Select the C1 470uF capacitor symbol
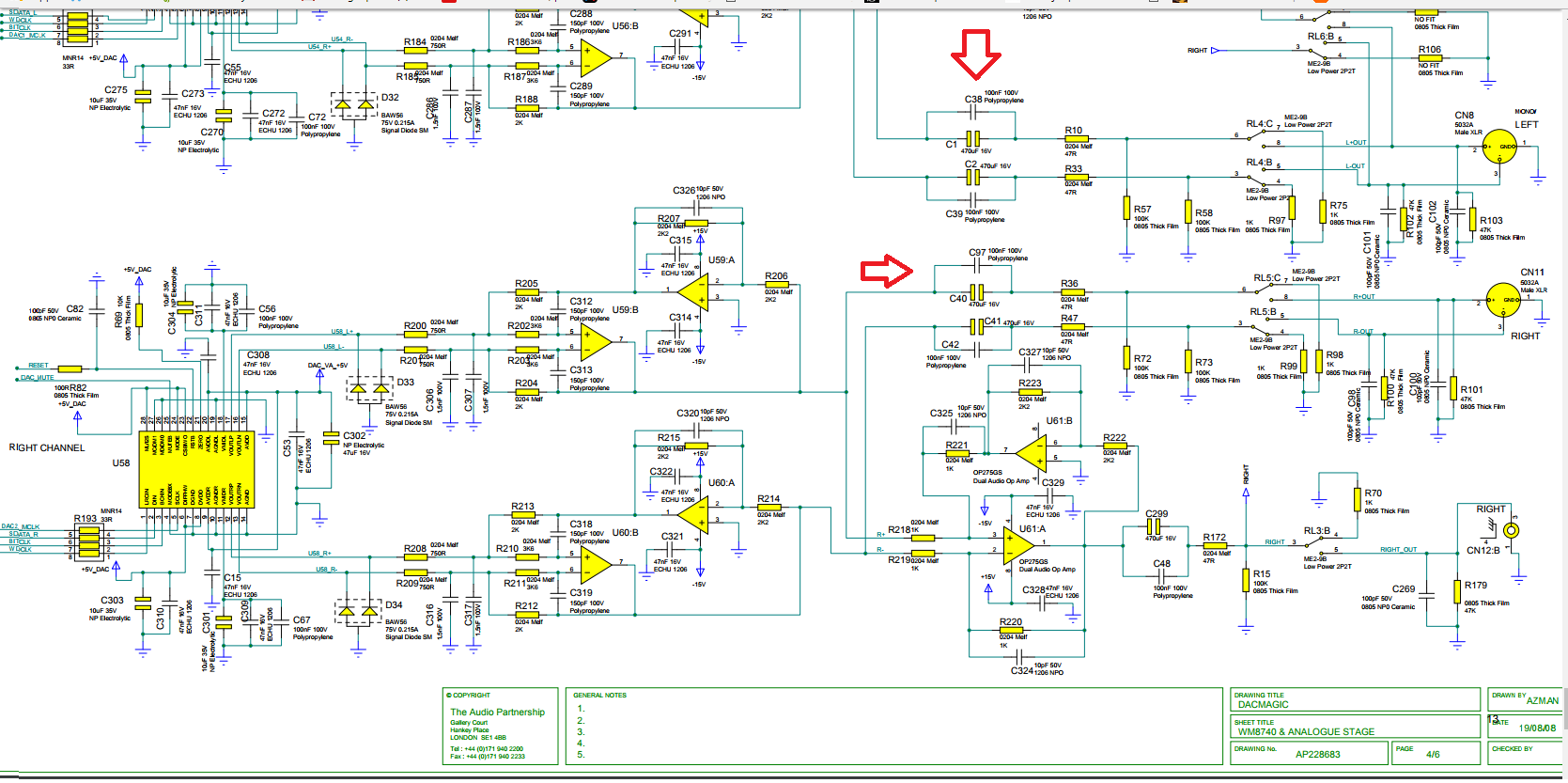This screenshot has height=783, width=1568. (973, 139)
